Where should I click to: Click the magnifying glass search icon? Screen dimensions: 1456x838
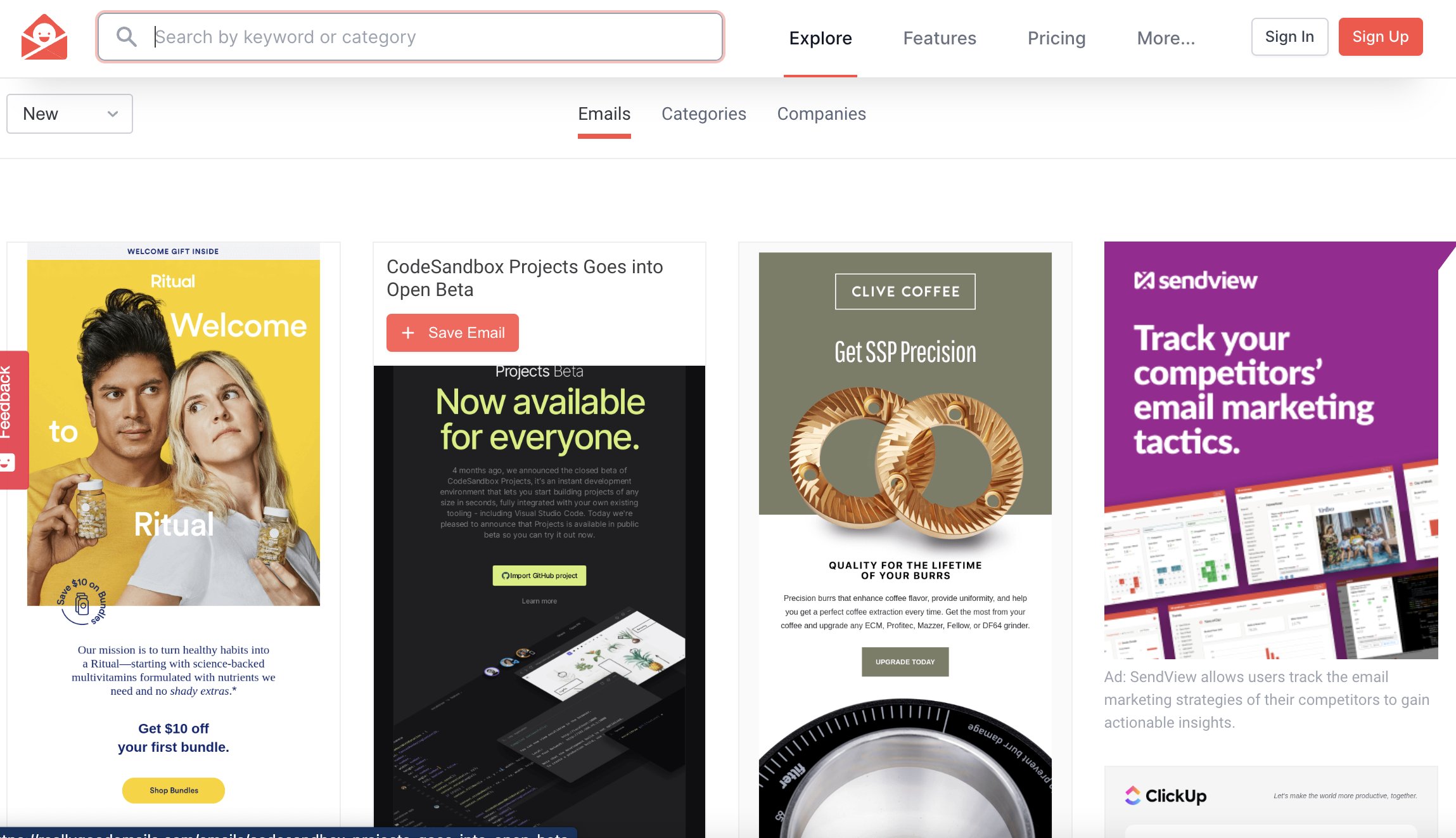127,37
